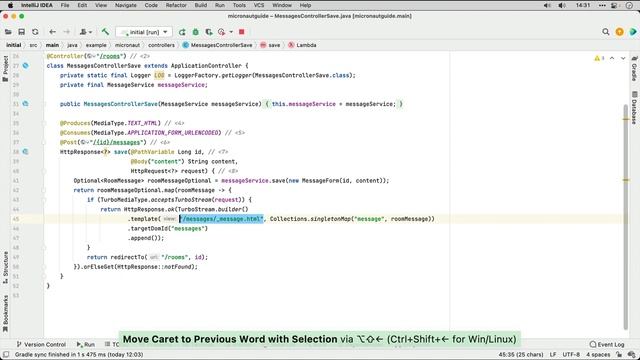Navigate back with the left arrow
Image resolution: width=640 pixels, height=360 pixels.
tap(52, 32)
